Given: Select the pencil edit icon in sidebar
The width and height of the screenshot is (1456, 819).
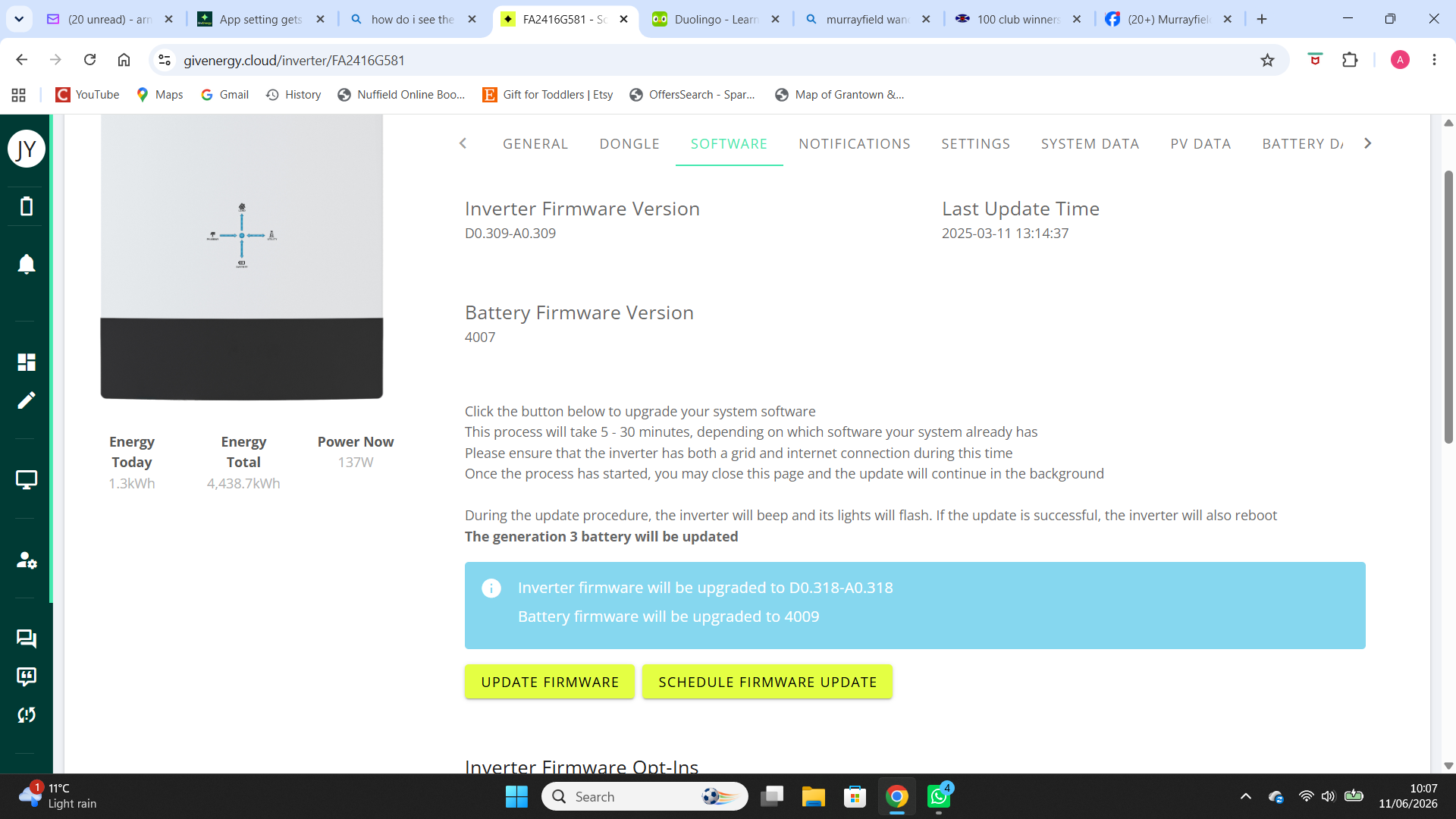Looking at the screenshot, I should click(27, 400).
